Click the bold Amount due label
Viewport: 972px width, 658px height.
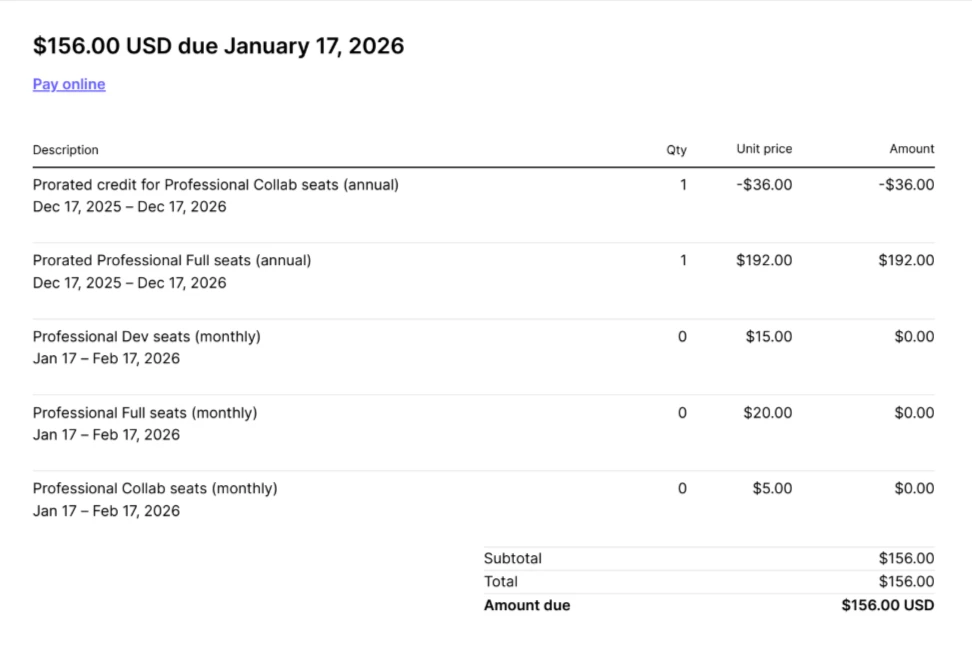click(x=527, y=605)
